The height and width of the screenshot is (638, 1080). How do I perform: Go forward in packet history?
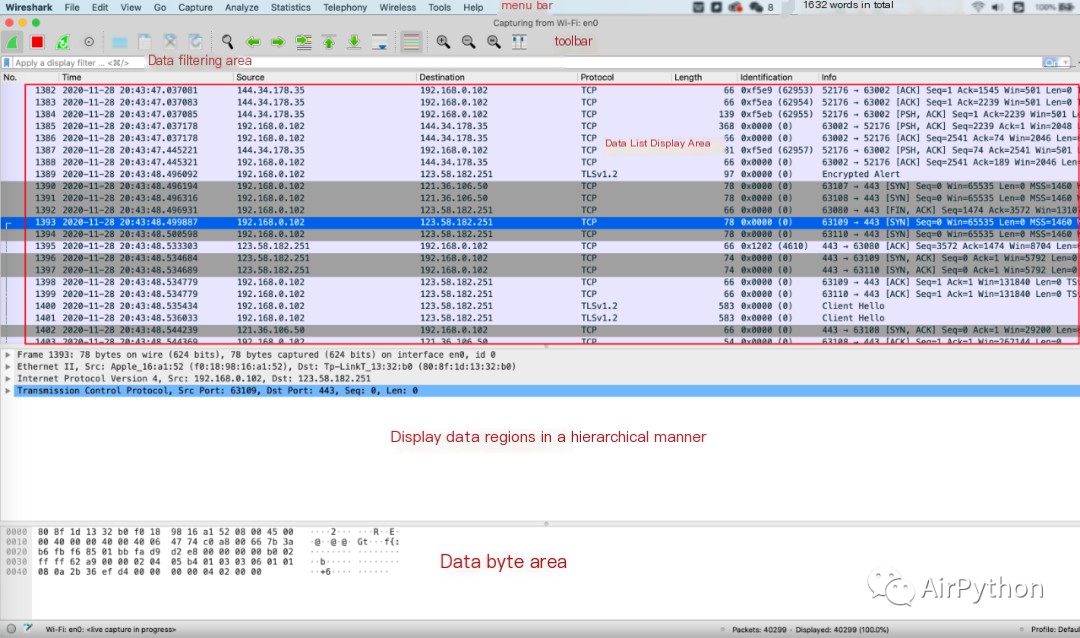(278, 42)
